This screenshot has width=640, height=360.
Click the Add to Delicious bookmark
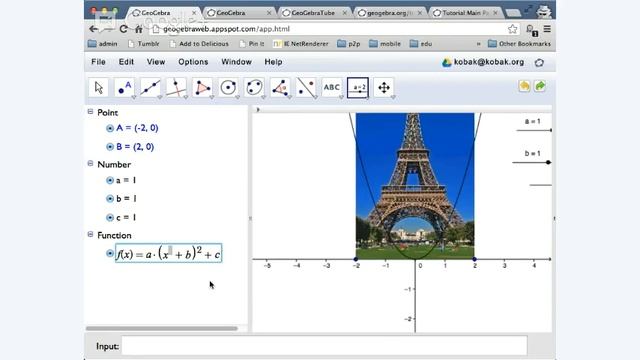pos(199,44)
